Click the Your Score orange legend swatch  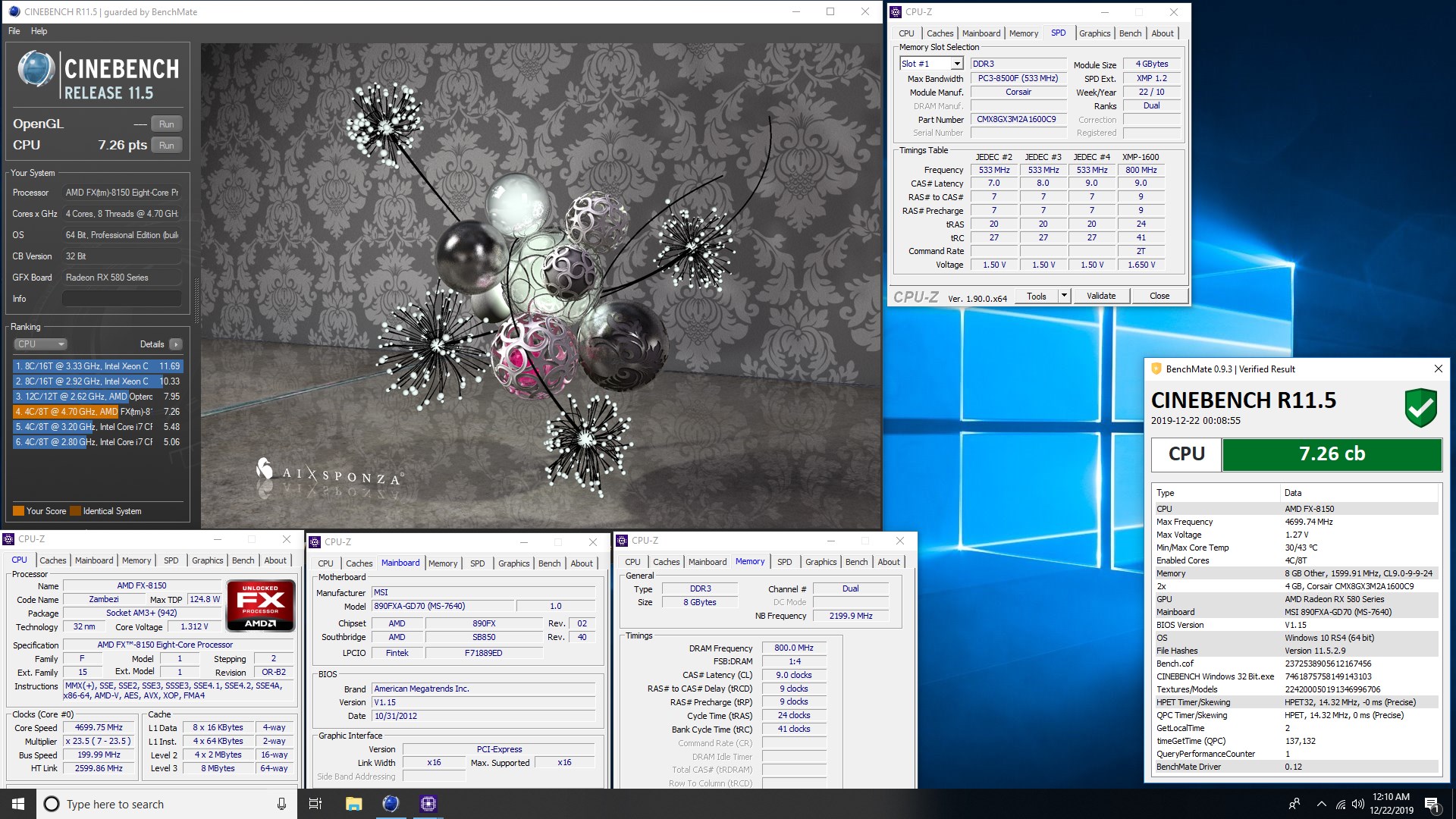point(18,511)
